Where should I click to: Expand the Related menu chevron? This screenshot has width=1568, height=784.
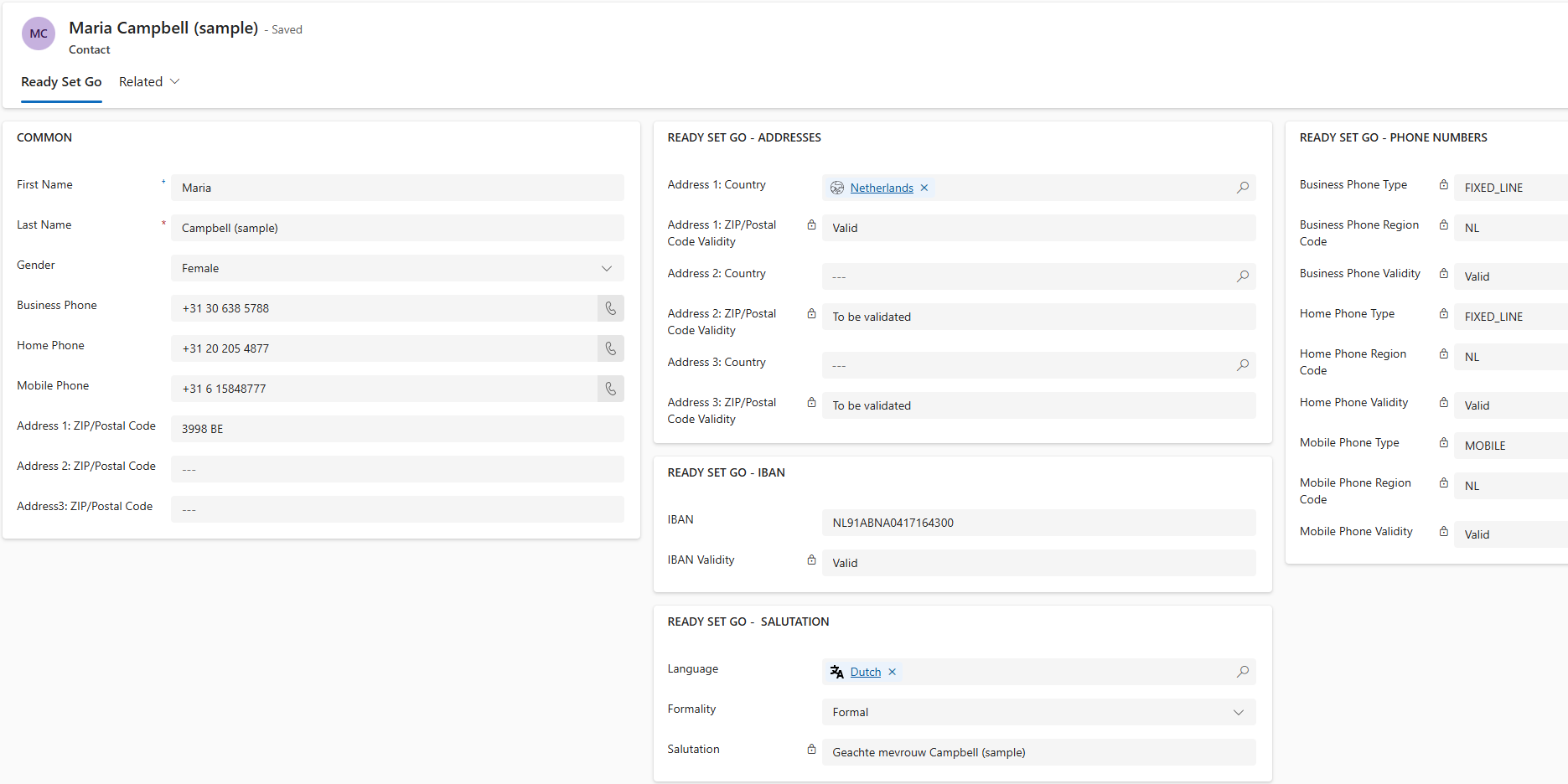click(174, 81)
